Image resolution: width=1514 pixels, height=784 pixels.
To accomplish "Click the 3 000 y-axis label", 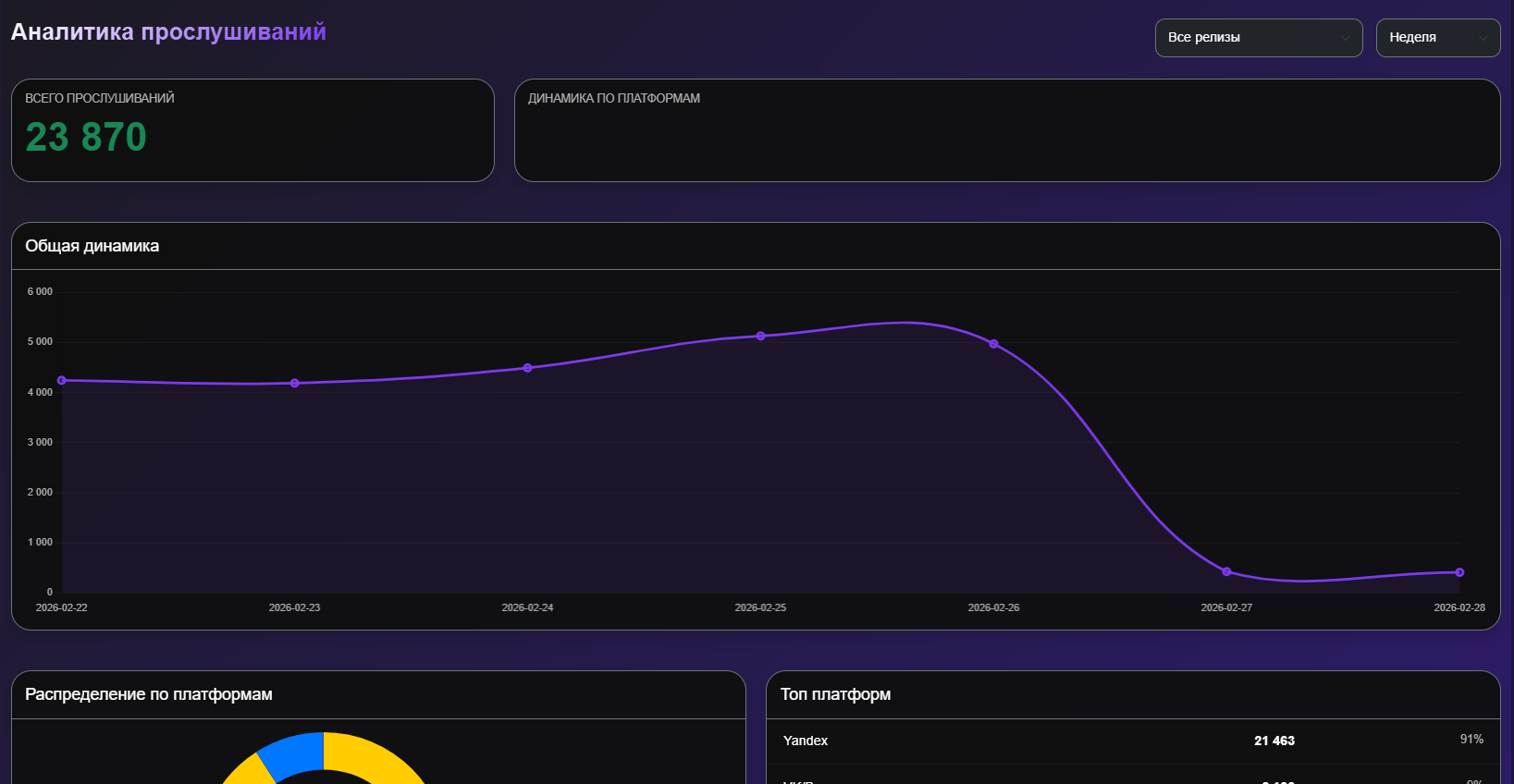I will click(x=40, y=442).
